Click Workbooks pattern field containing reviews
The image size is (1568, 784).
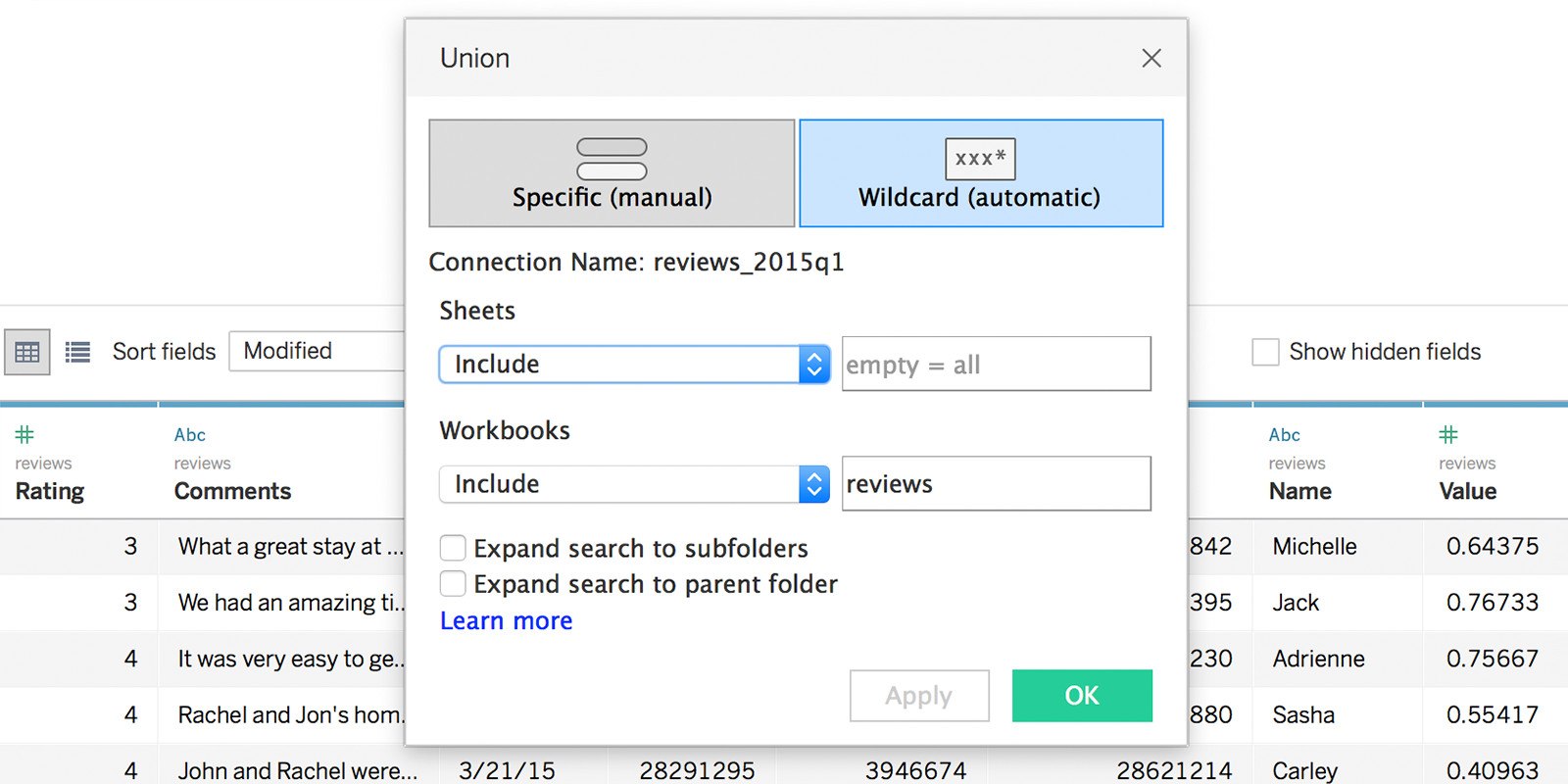pyautogui.click(x=996, y=484)
